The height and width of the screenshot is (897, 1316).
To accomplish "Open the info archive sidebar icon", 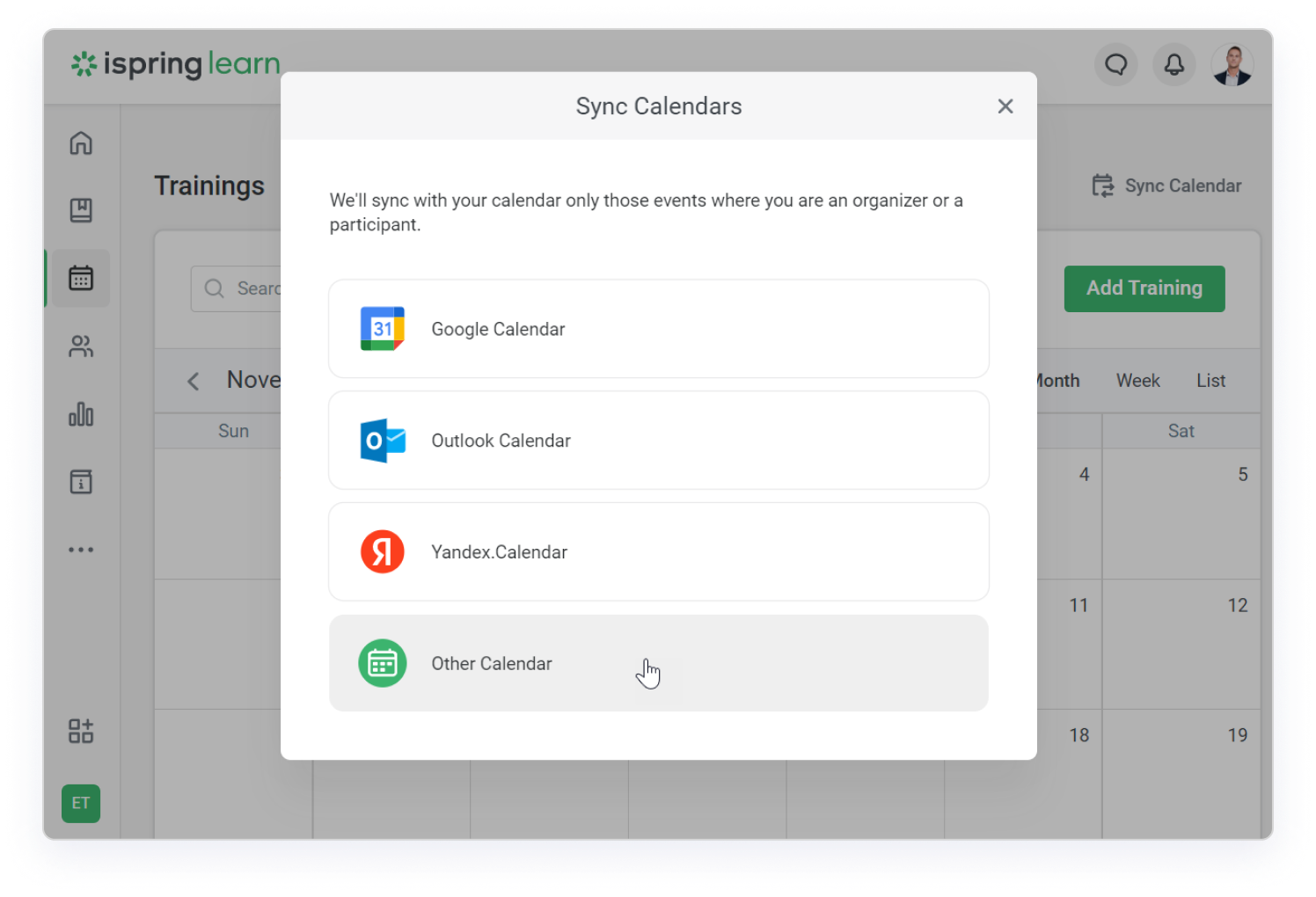I will coord(81,482).
